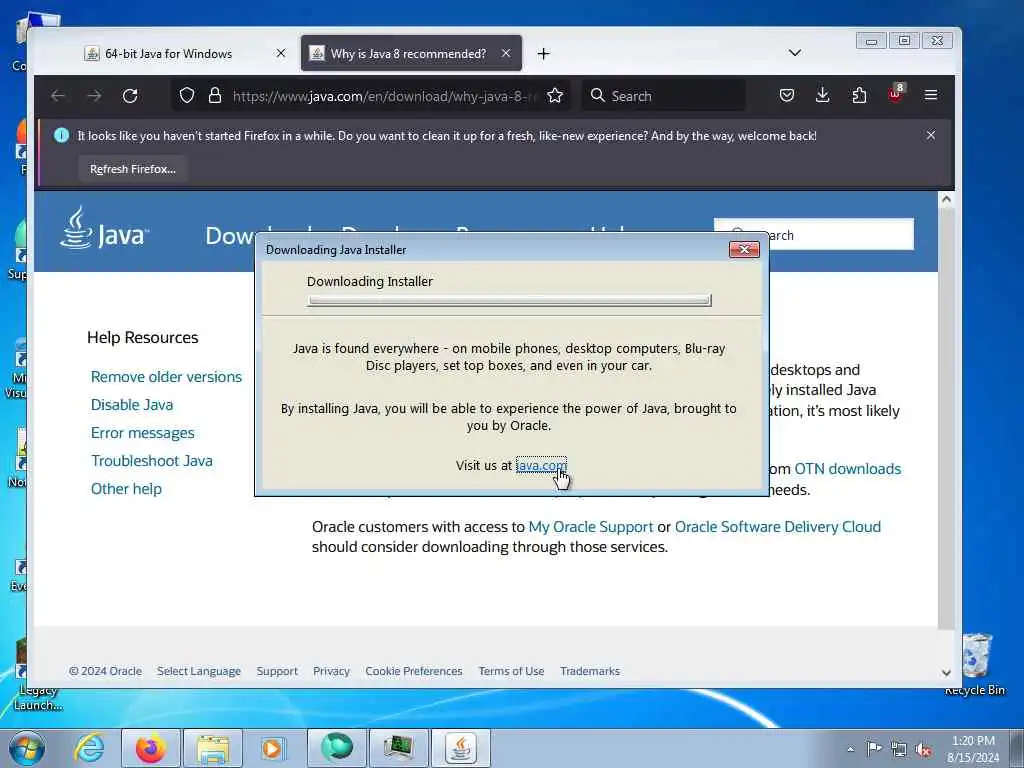This screenshot has width=1024, height=768.
Task: Open the My Oracle Support link
Action: (590, 527)
